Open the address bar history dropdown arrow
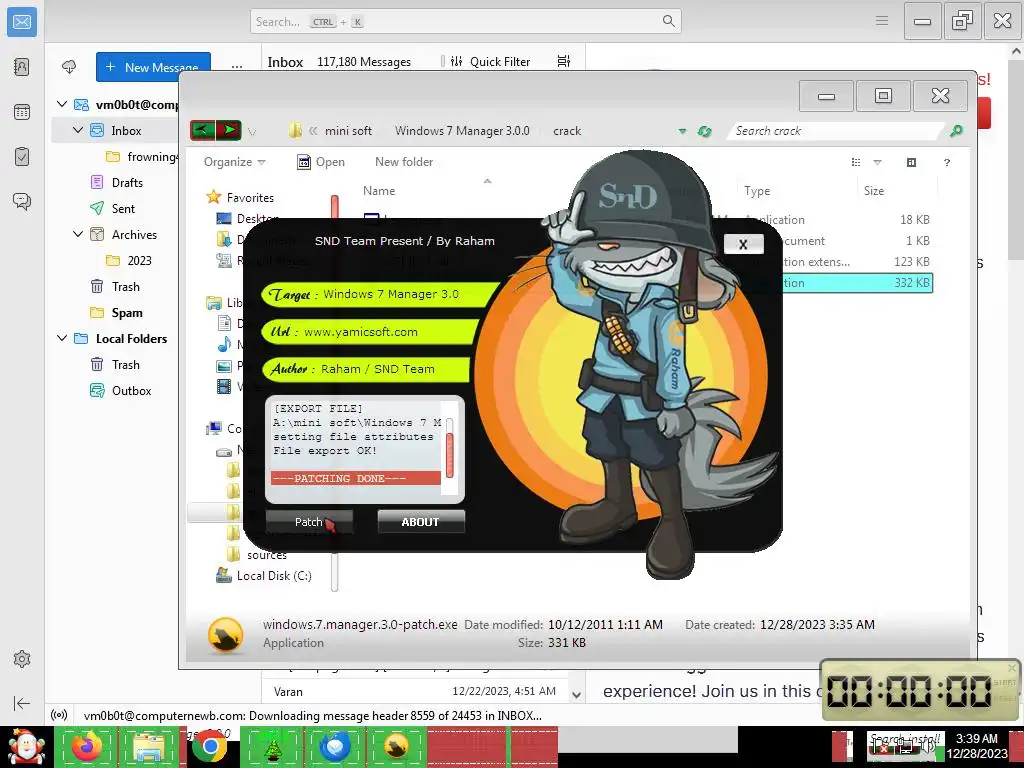The height and width of the screenshot is (768, 1024). coord(682,131)
